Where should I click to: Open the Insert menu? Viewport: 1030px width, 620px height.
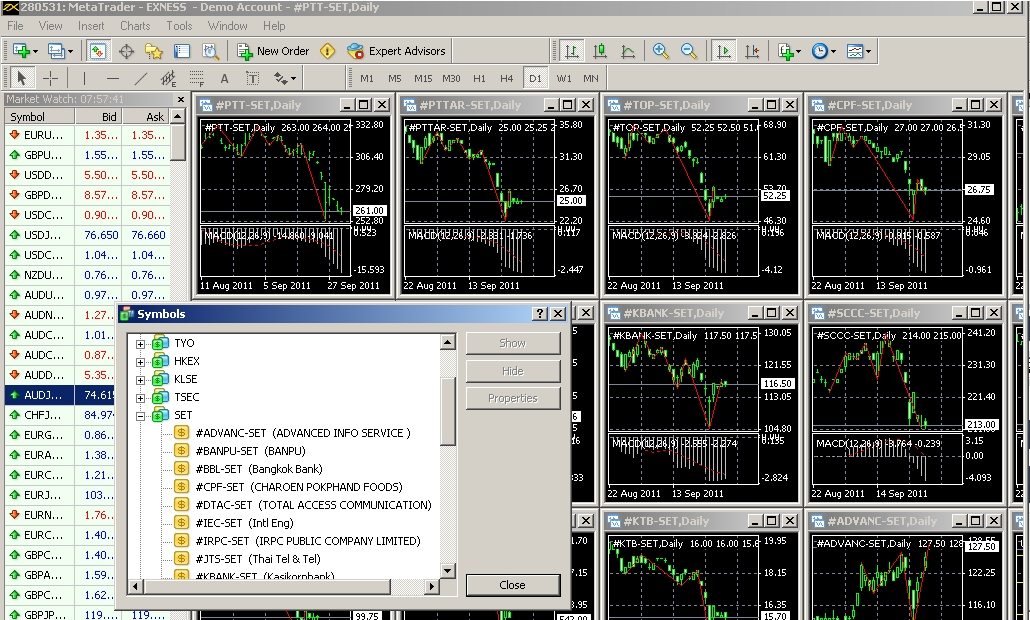click(91, 26)
